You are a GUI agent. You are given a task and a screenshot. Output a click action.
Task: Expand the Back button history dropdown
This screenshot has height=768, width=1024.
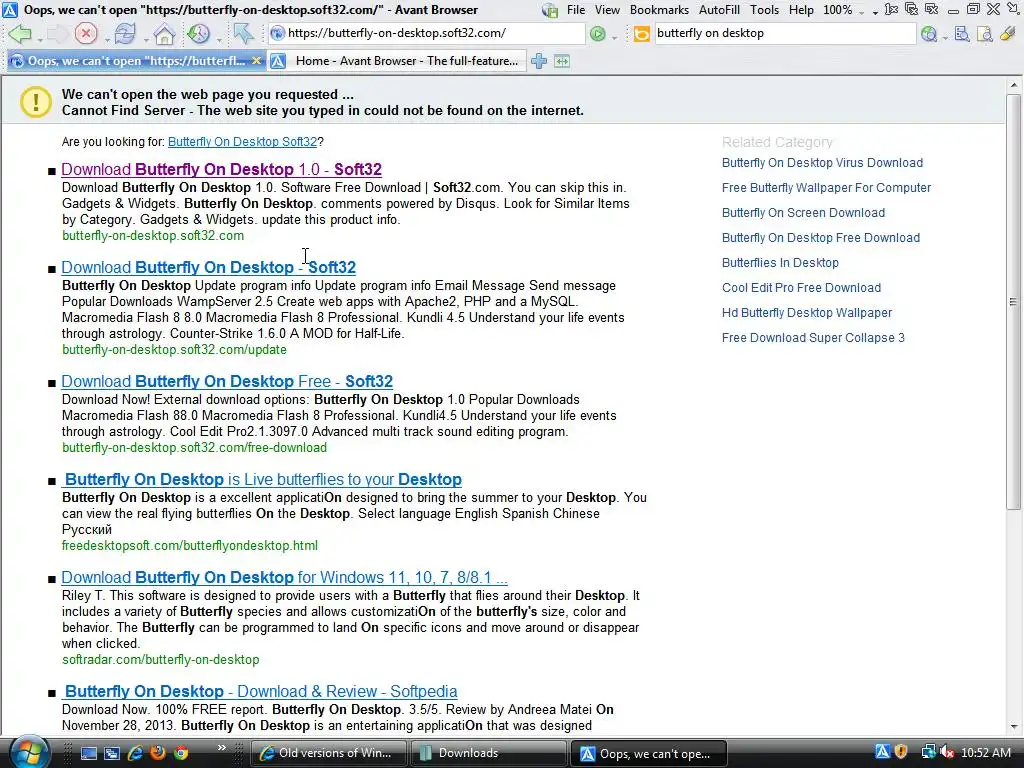pyautogui.click(x=40, y=40)
